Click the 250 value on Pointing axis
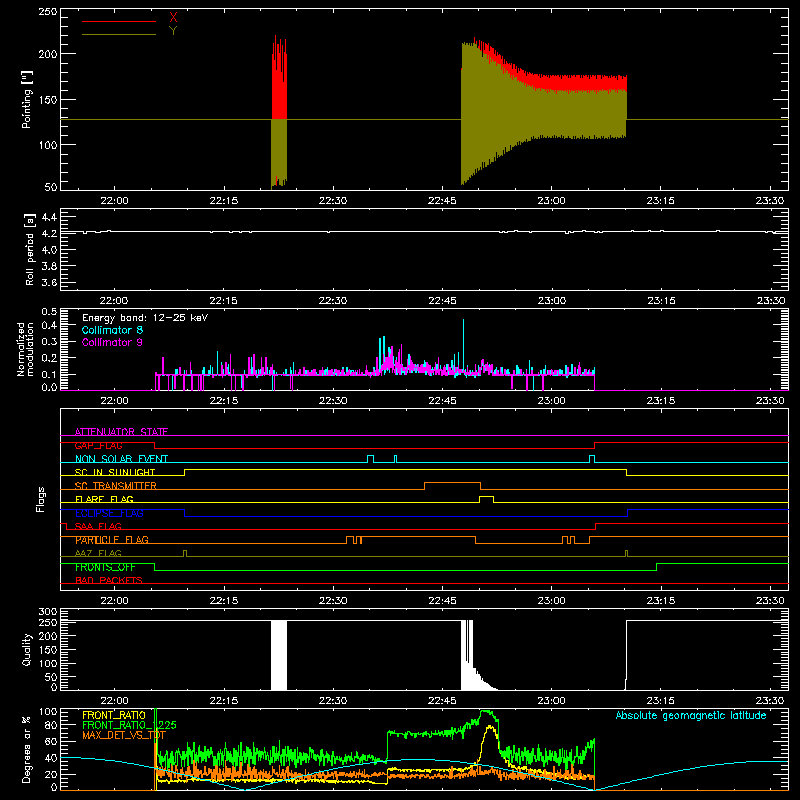Screen dimensions: 800x800 coord(48,12)
